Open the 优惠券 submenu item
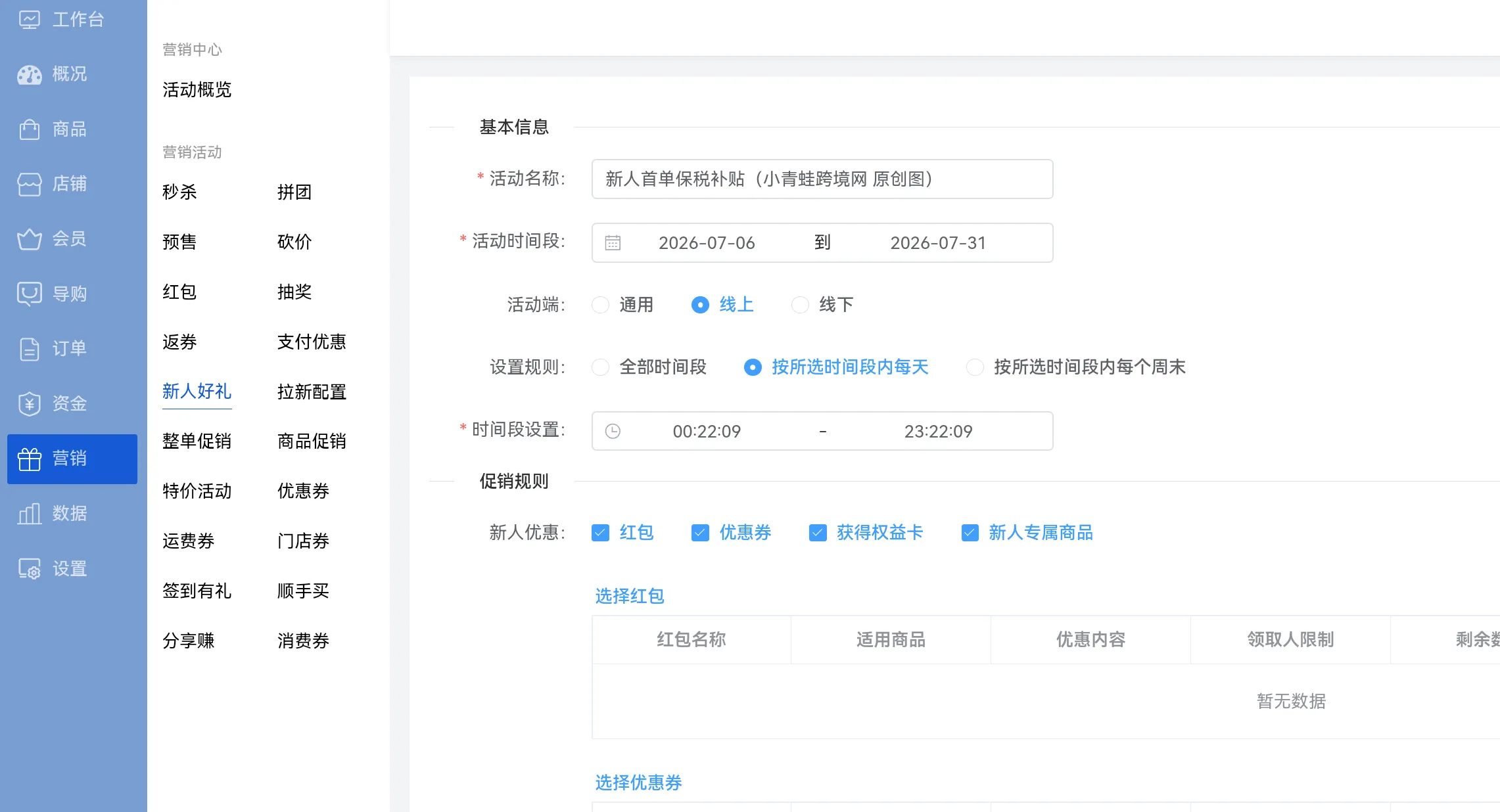1500x812 pixels. (x=303, y=491)
